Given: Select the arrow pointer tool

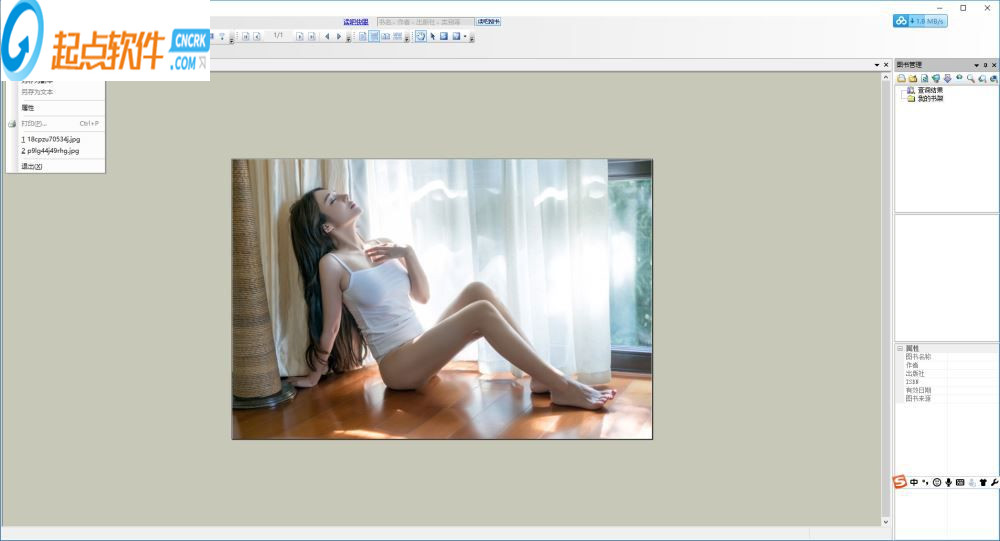Looking at the screenshot, I should pyautogui.click(x=432, y=36).
